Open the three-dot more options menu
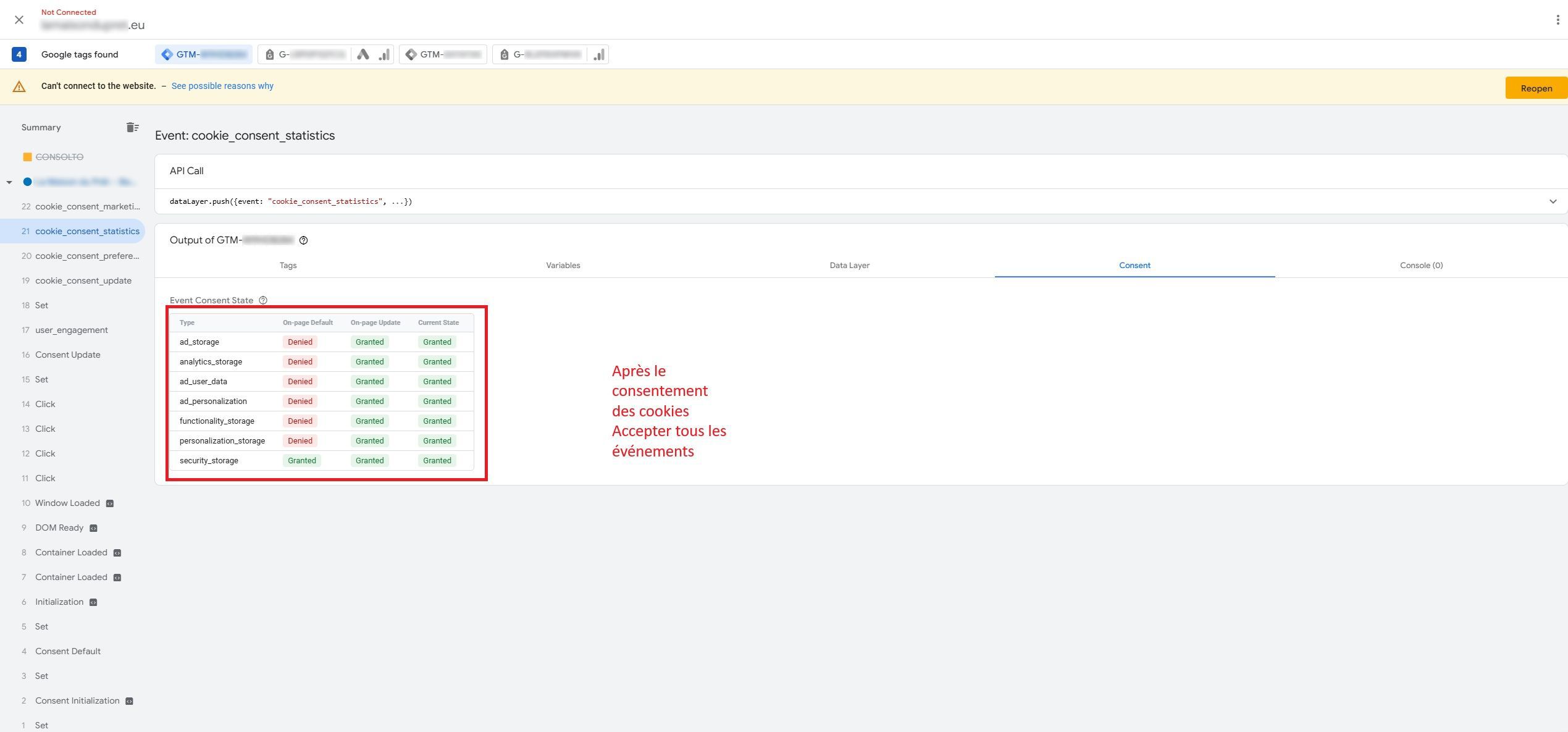Image resolution: width=1568 pixels, height=732 pixels. coord(1558,20)
